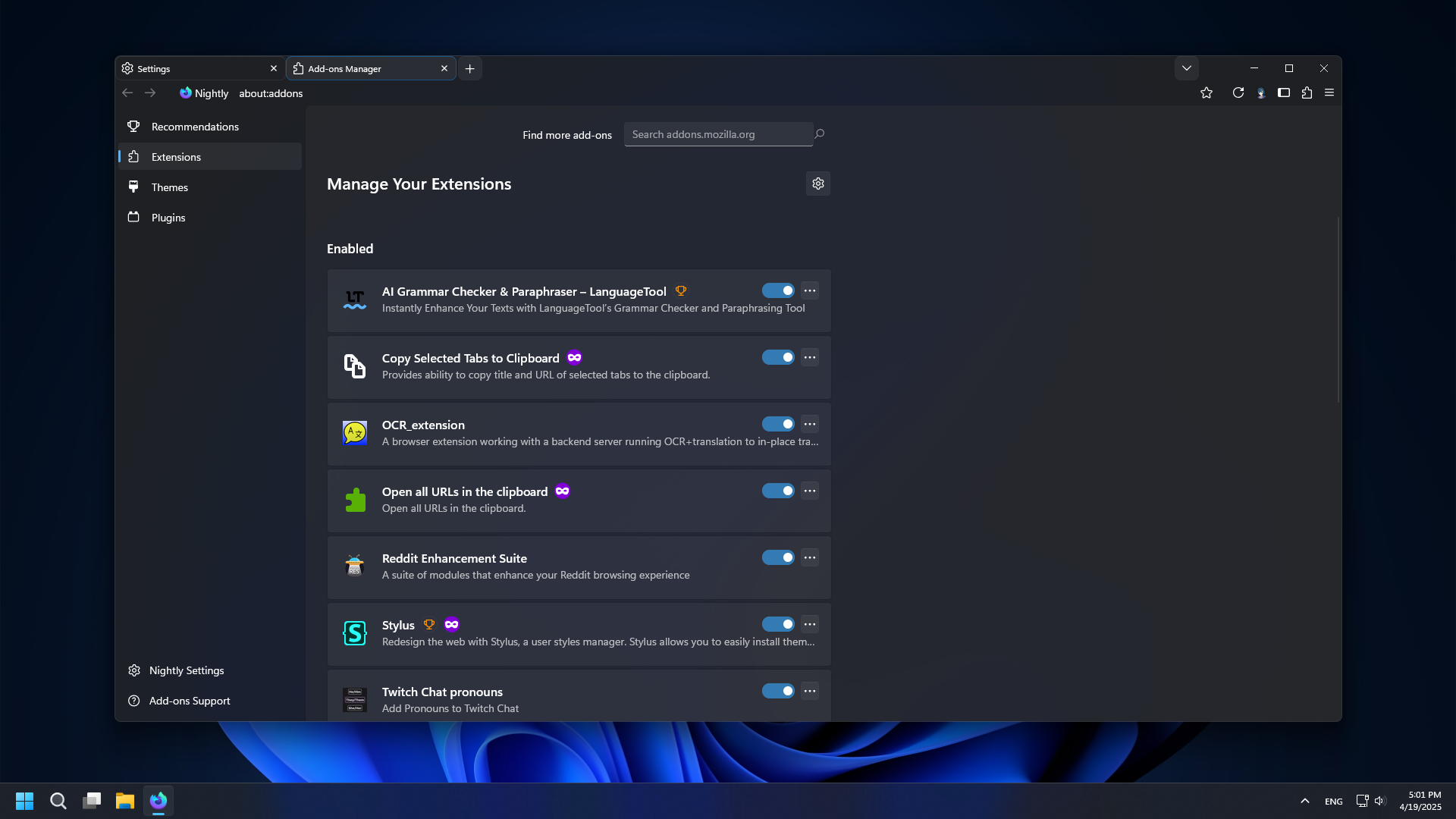The image size is (1456, 819).
Task: Click the OCR_extension icon
Action: pos(354,433)
